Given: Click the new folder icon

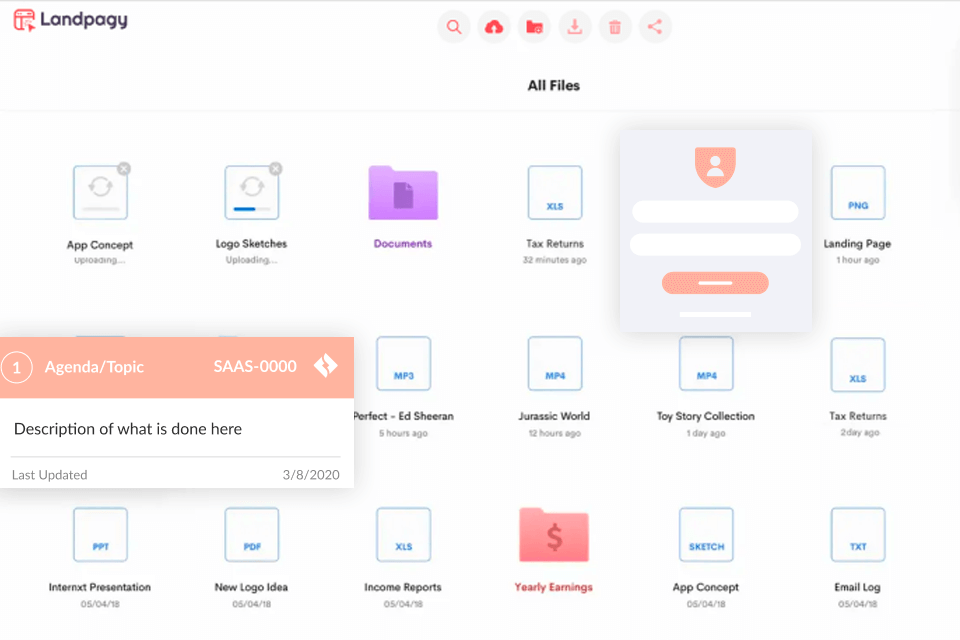Looking at the screenshot, I should click(534, 27).
